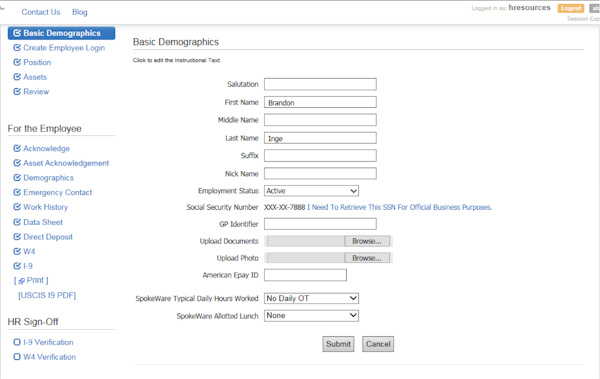Click checkmark icon next to Assets
Image resolution: width=600 pixels, height=379 pixels.
17,77
